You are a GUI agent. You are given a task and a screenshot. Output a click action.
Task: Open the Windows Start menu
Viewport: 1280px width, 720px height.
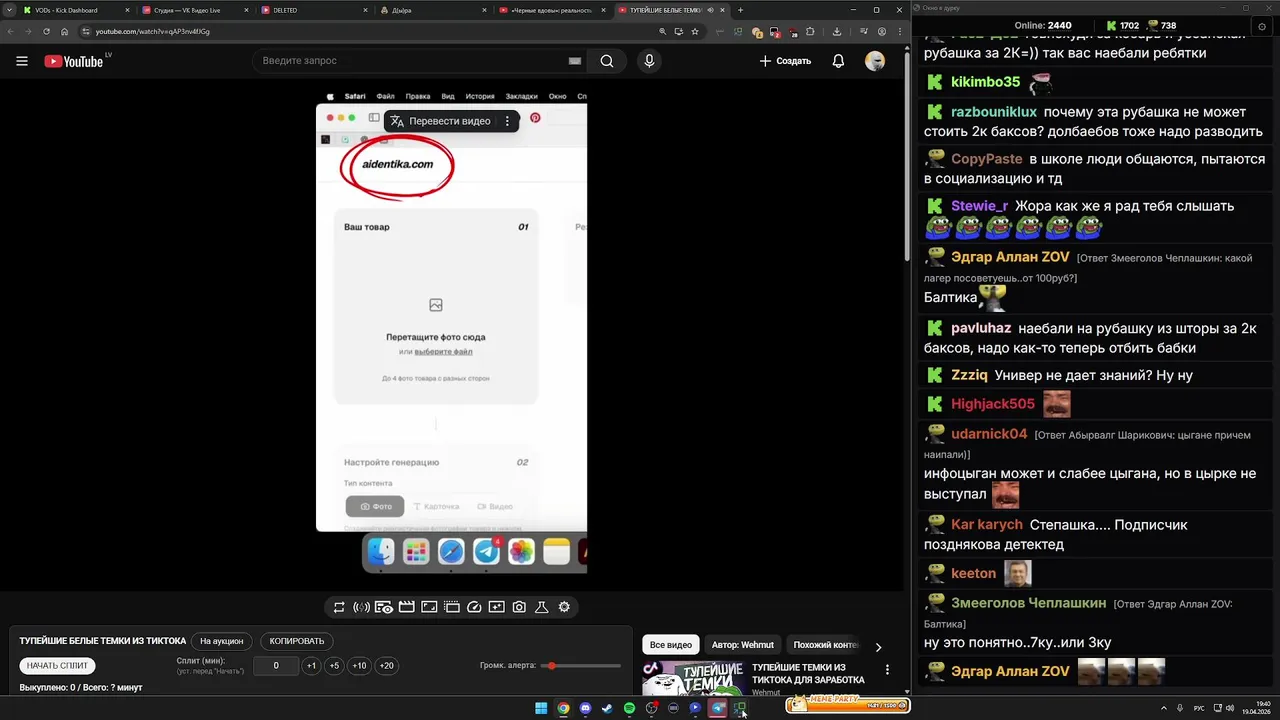pyautogui.click(x=541, y=708)
